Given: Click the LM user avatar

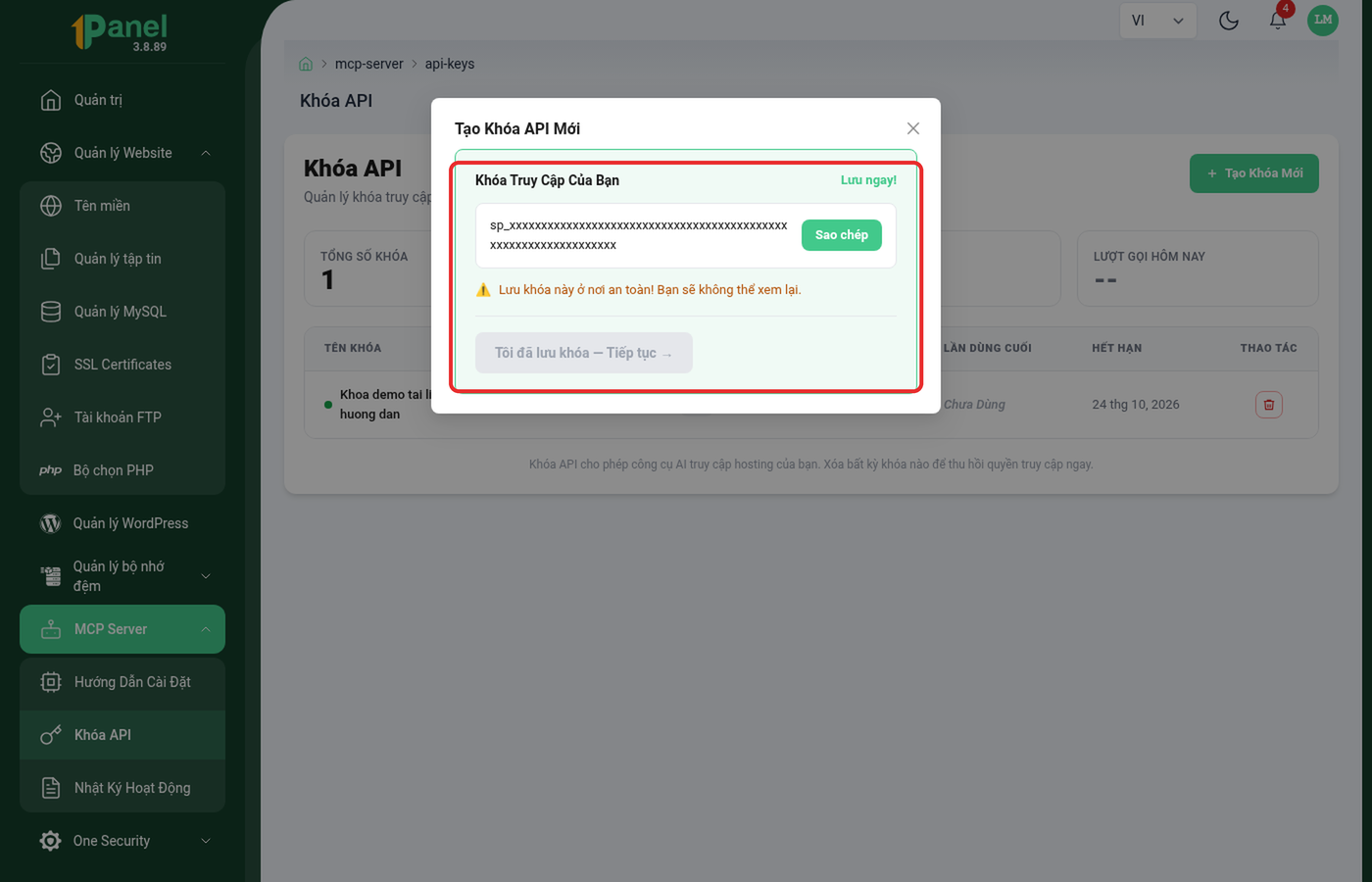Looking at the screenshot, I should coord(1323,20).
